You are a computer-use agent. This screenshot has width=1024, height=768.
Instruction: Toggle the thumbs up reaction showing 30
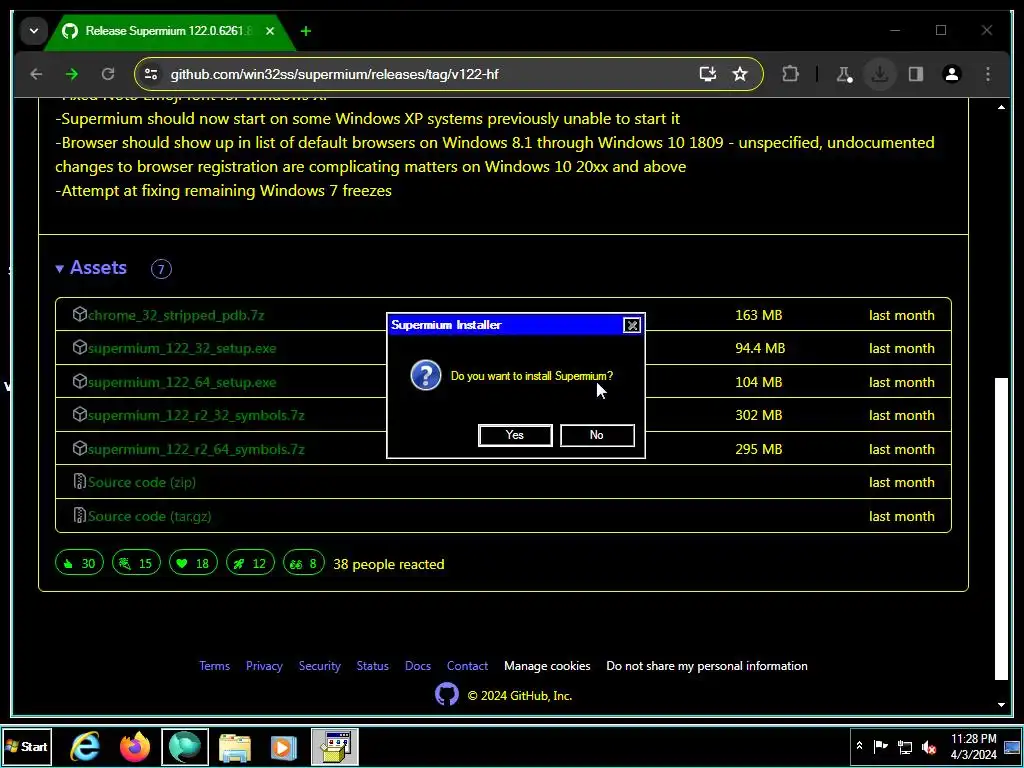(x=80, y=563)
